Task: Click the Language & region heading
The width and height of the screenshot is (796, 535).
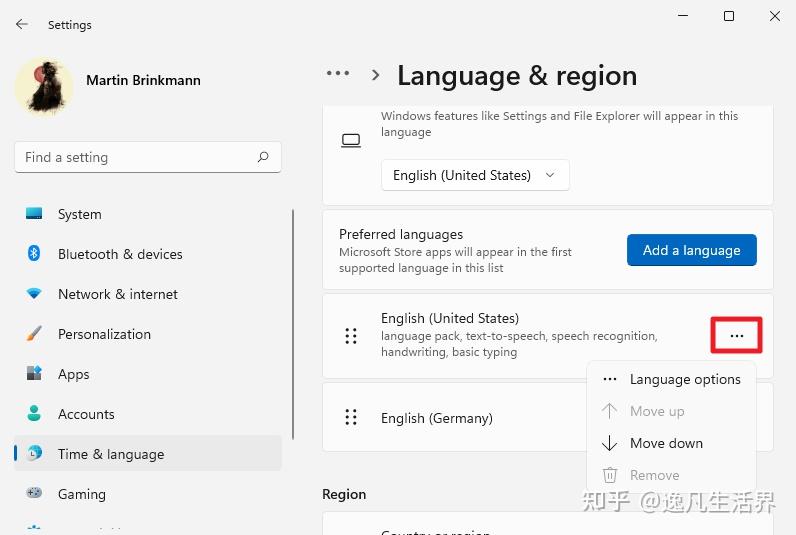Action: point(517,76)
